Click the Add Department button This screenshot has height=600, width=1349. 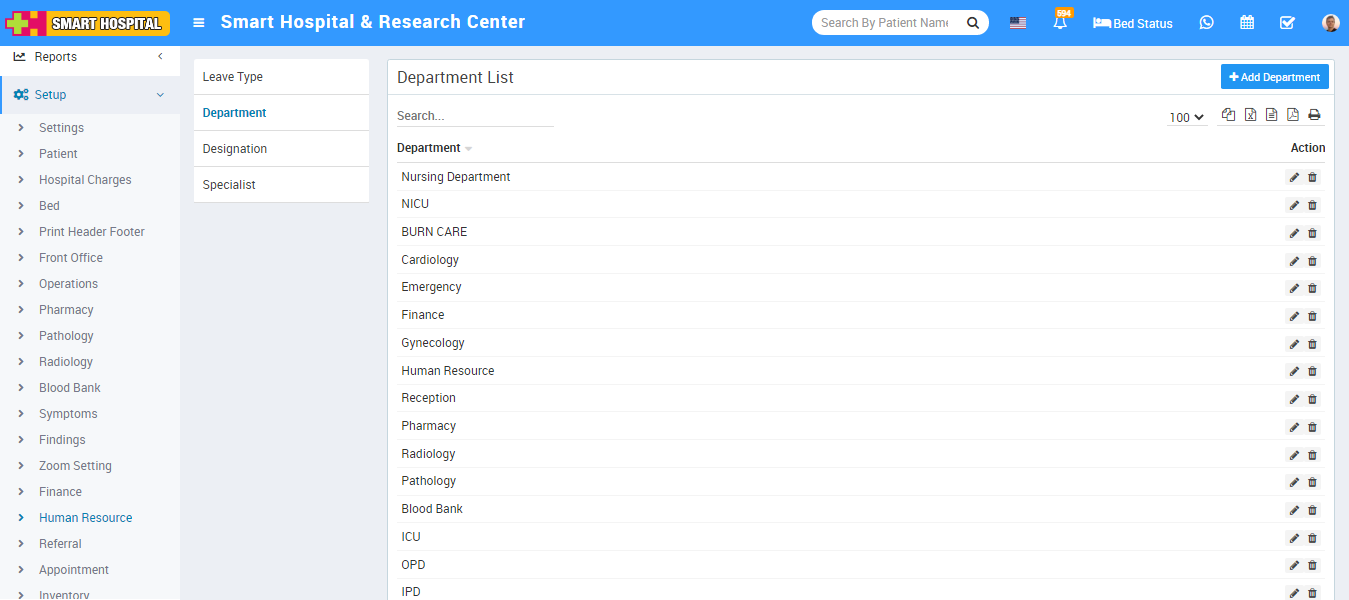pos(1274,77)
